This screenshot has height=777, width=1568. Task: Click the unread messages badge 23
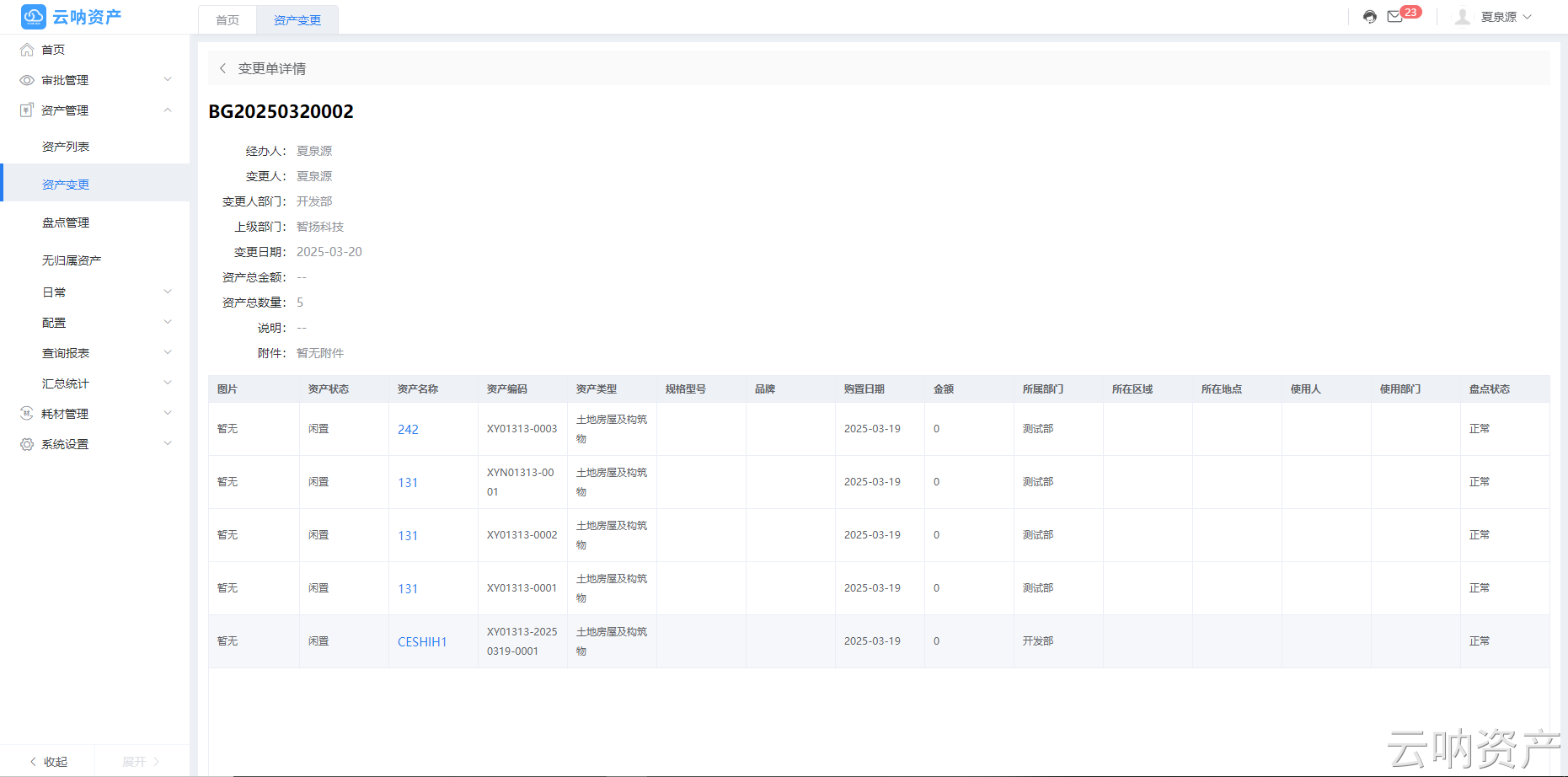1411,12
